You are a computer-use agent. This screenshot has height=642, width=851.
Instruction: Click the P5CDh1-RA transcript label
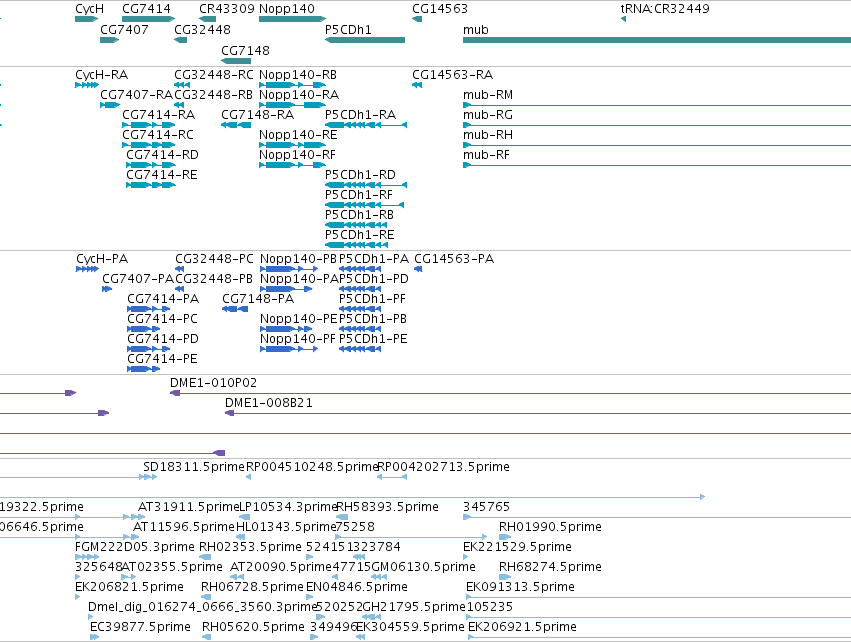[x=361, y=115]
